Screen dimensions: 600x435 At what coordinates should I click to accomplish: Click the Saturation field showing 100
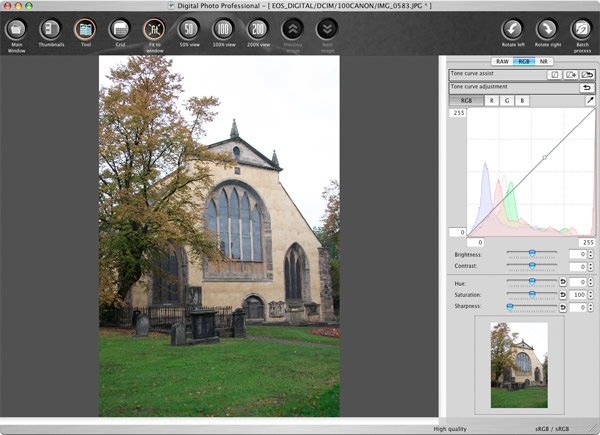(578, 295)
